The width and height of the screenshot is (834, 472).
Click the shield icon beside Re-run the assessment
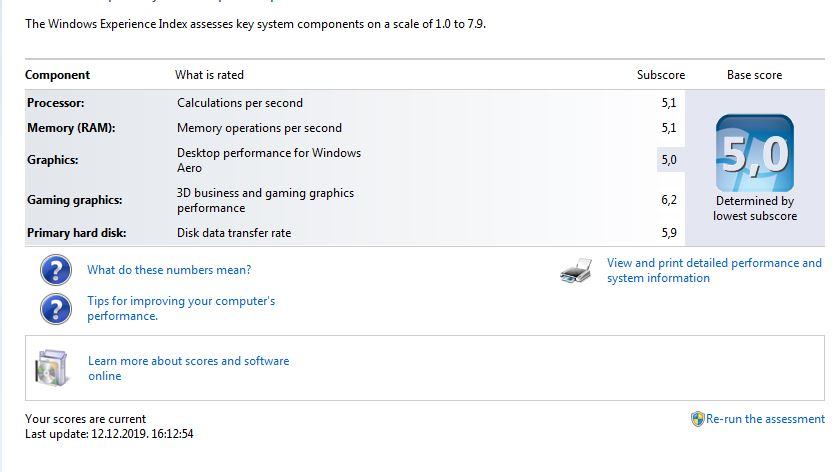697,419
